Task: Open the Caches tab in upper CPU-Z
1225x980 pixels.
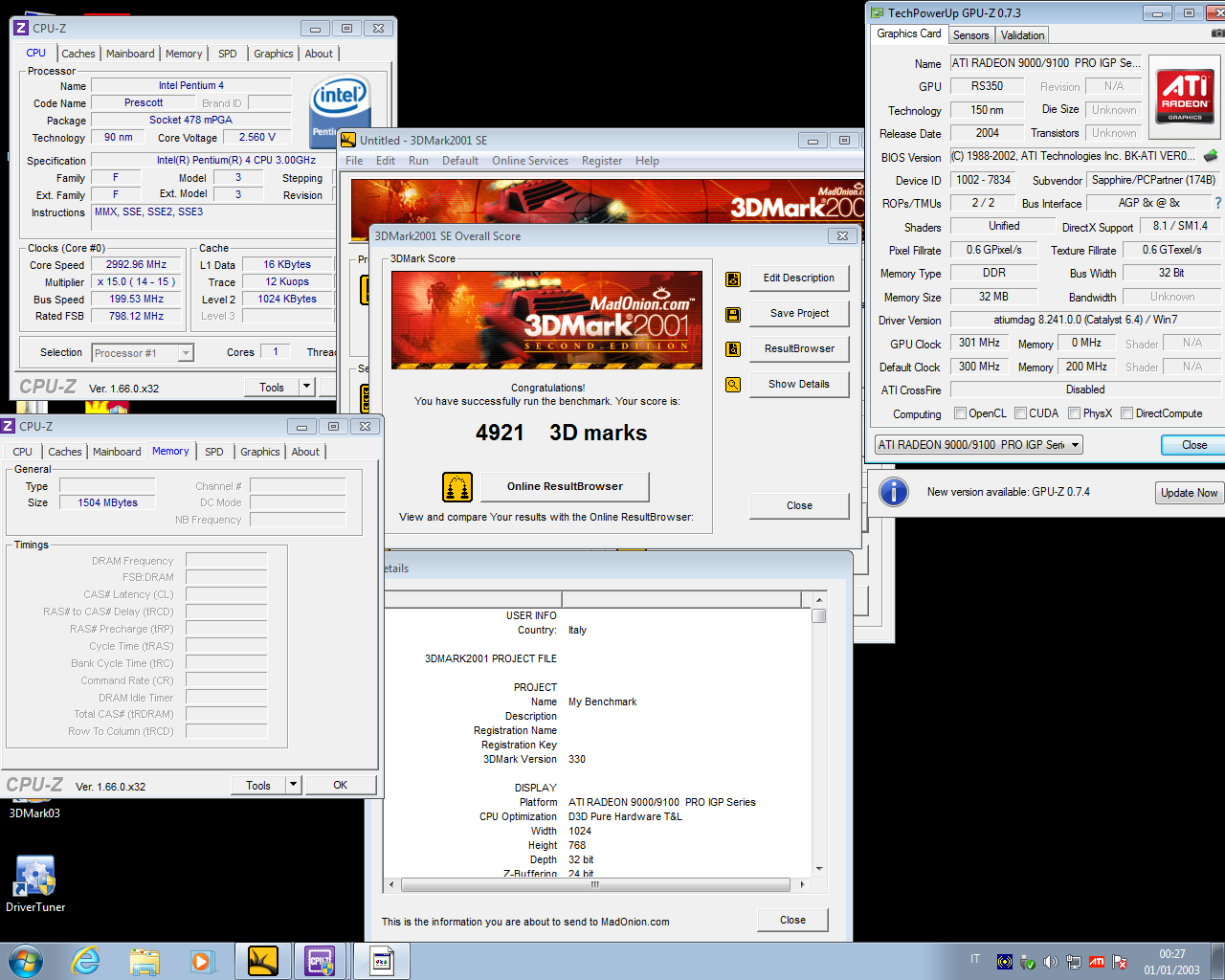Action: [78, 54]
